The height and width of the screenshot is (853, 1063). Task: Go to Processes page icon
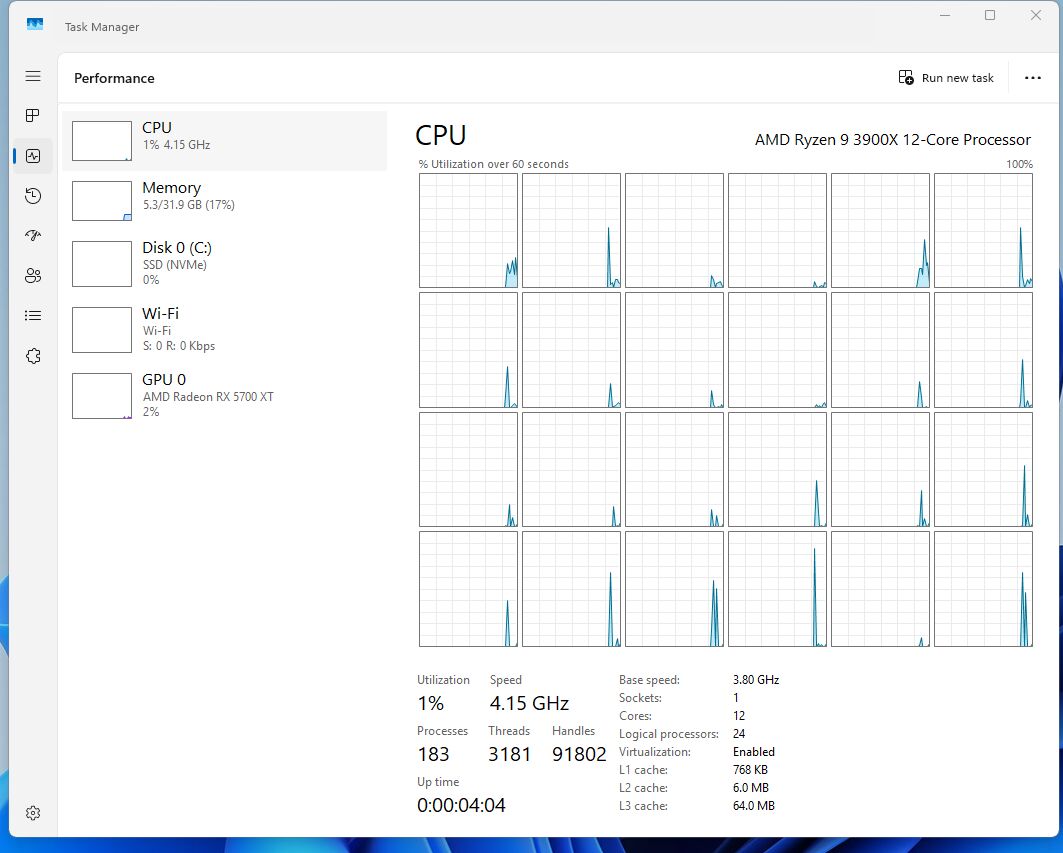(33, 115)
